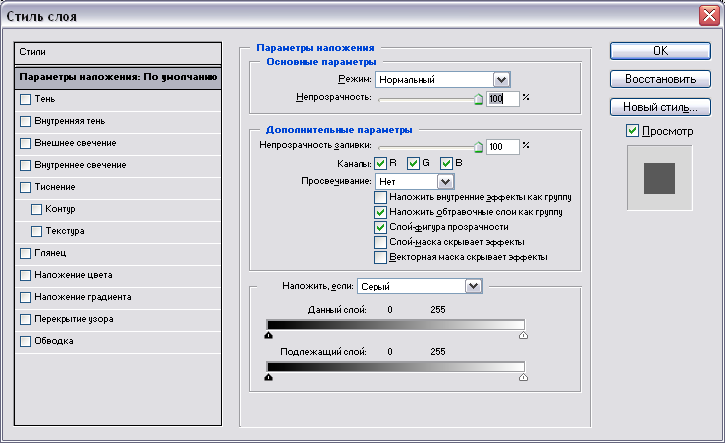Tick the Обводка checkbox
This screenshot has height=443, width=725.
click(x=25, y=341)
